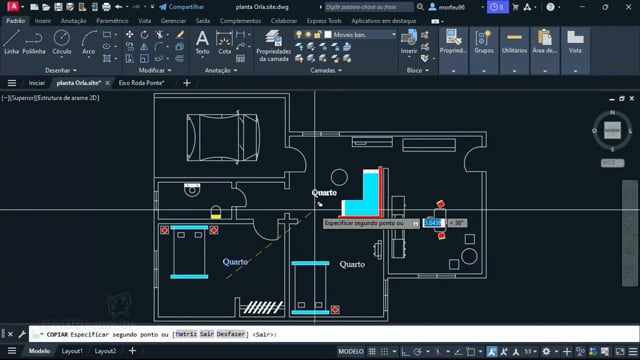640x360 pixels.
Task: Click the Erase tool icon
Action: [180, 35]
